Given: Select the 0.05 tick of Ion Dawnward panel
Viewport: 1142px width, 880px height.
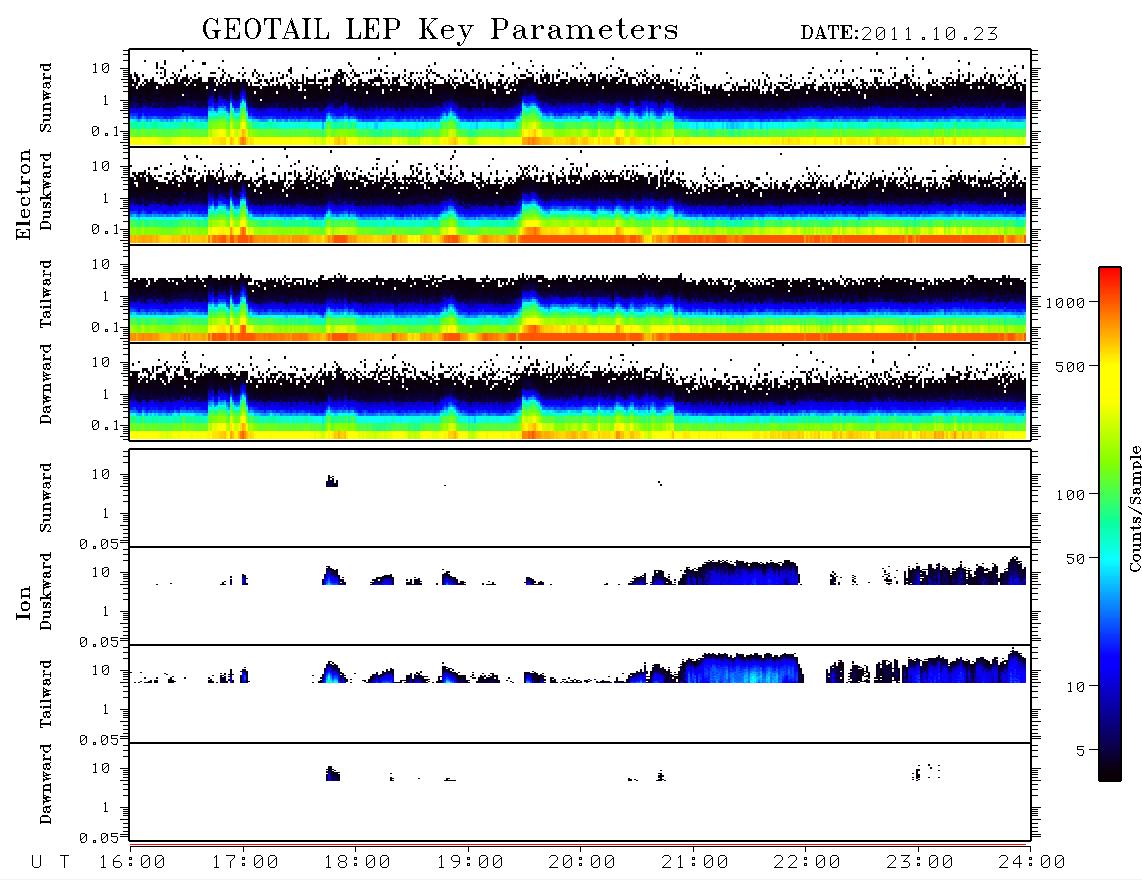Looking at the screenshot, I should (x=99, y=838).
